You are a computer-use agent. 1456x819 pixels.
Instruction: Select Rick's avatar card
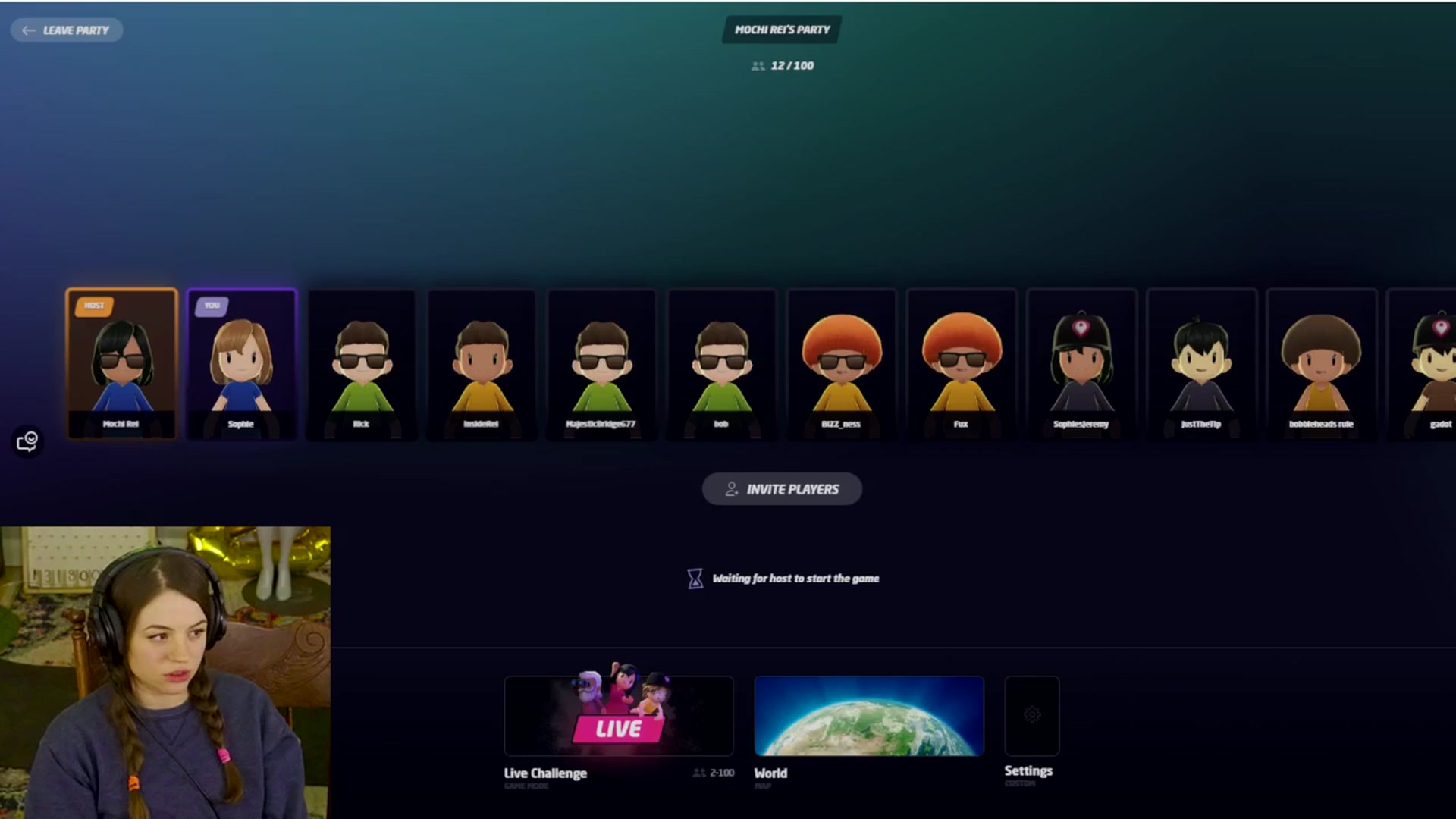[361, 364]
